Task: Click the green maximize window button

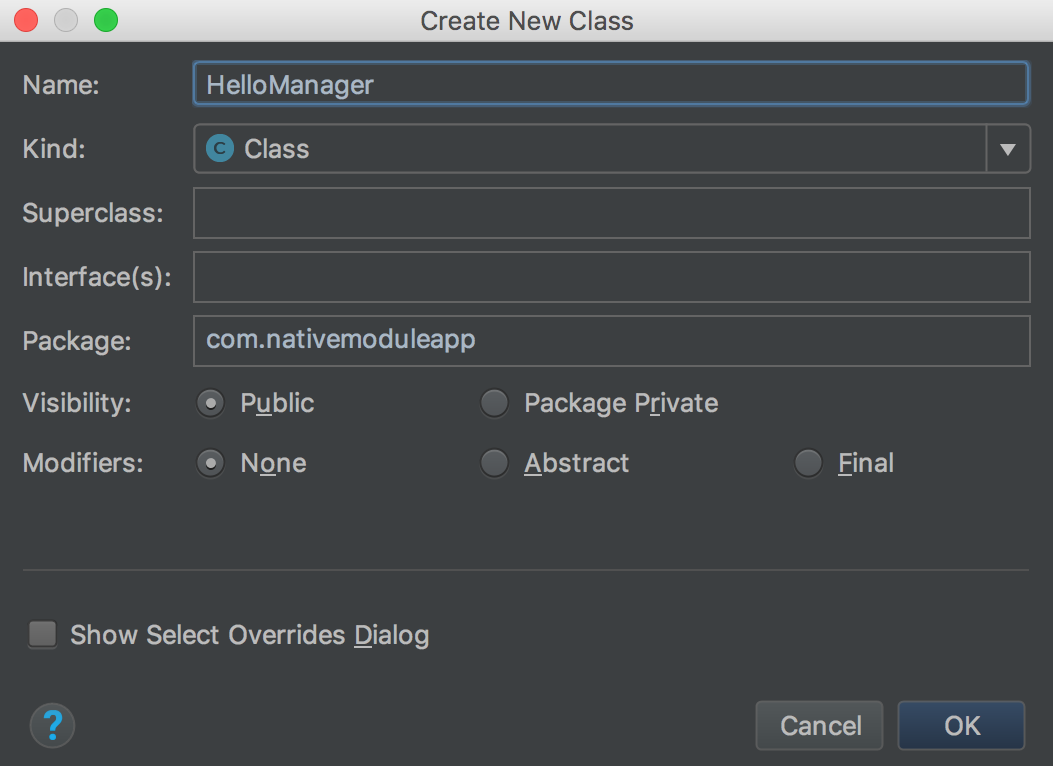Action: [105, 20]
